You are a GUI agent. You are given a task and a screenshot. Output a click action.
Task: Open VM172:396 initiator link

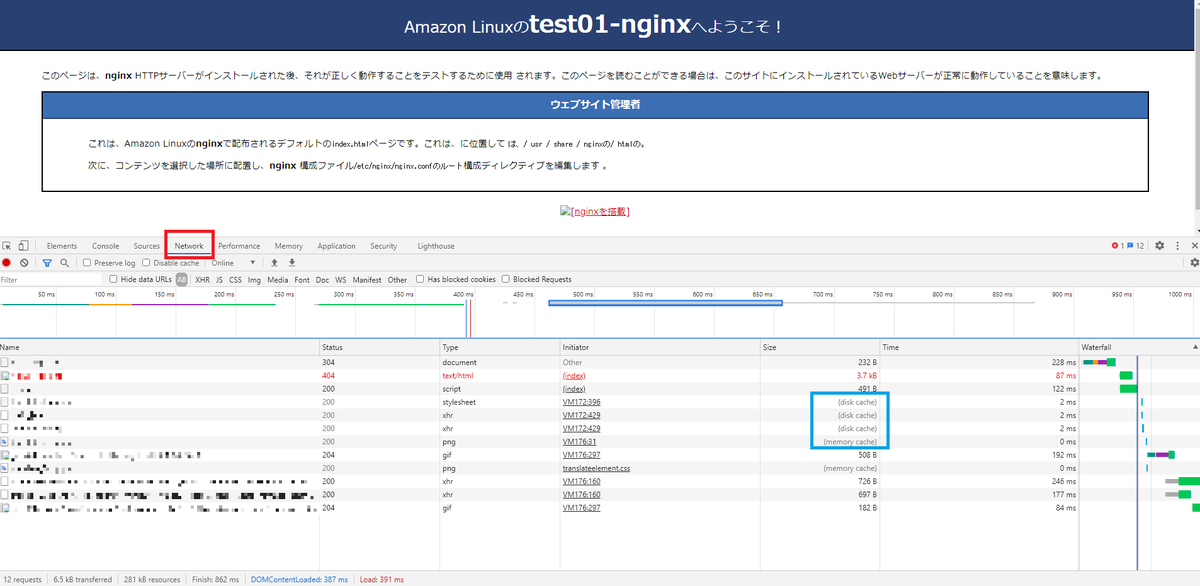(x=580, y=401)
